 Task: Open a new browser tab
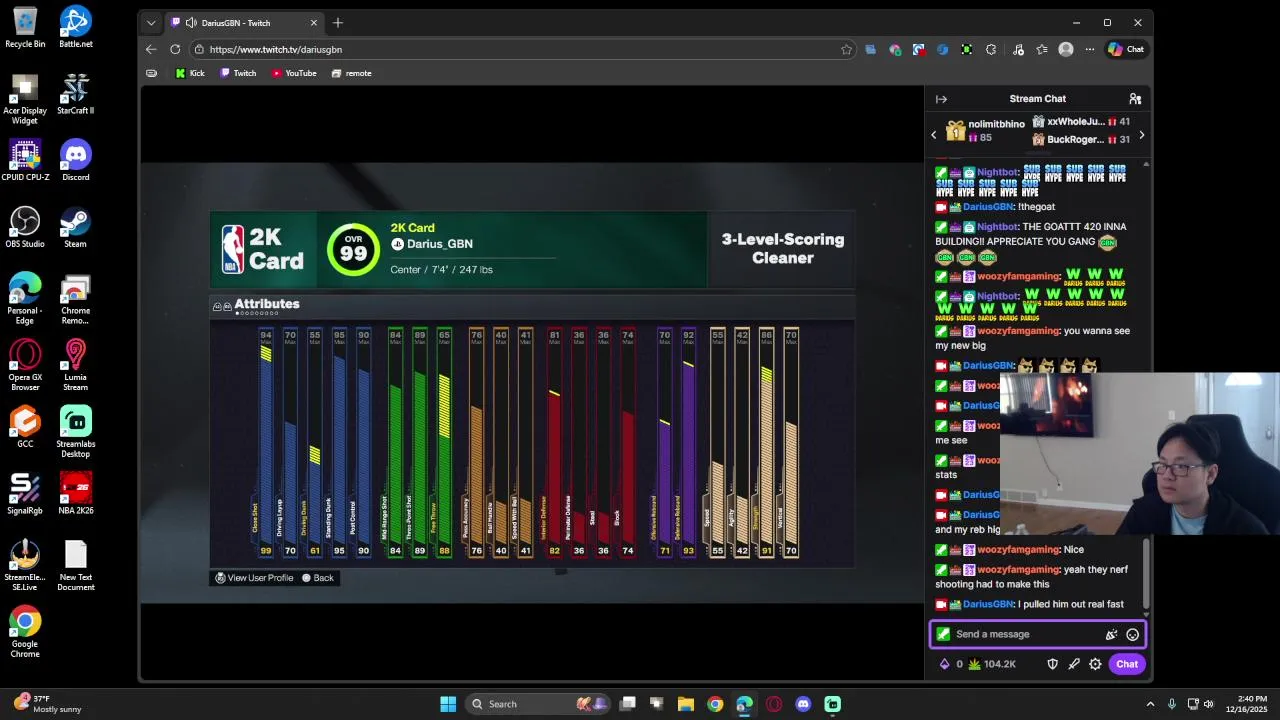point(338,22)
